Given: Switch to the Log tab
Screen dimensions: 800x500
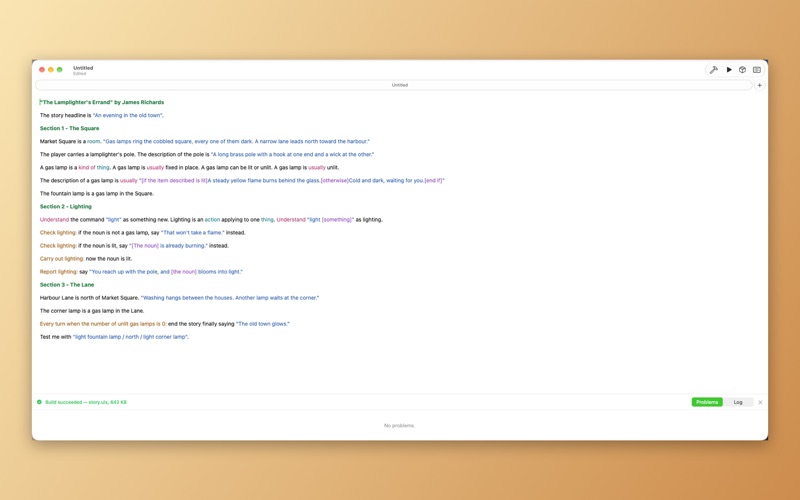Looking at the screenshot, I should pos(738,402).
